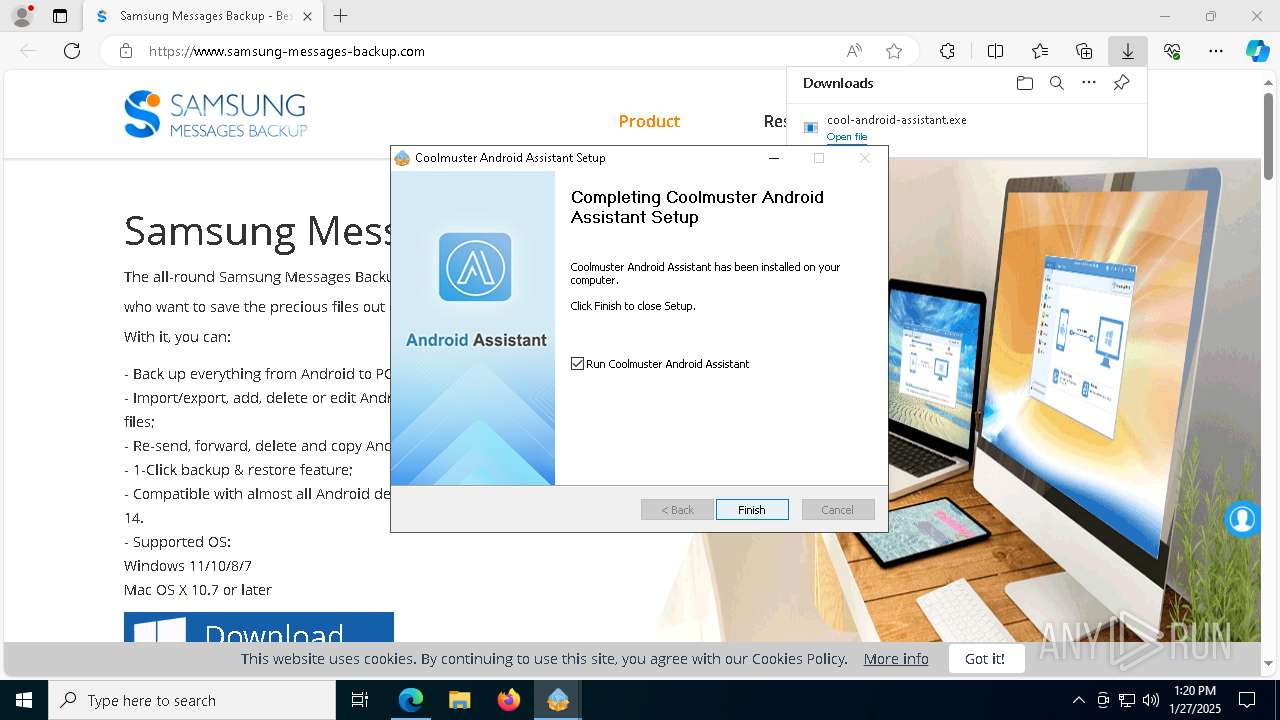Click the Cancel button in Setup dialog
The height and width of the screenshot is (720, 1280).
[838, 510]
